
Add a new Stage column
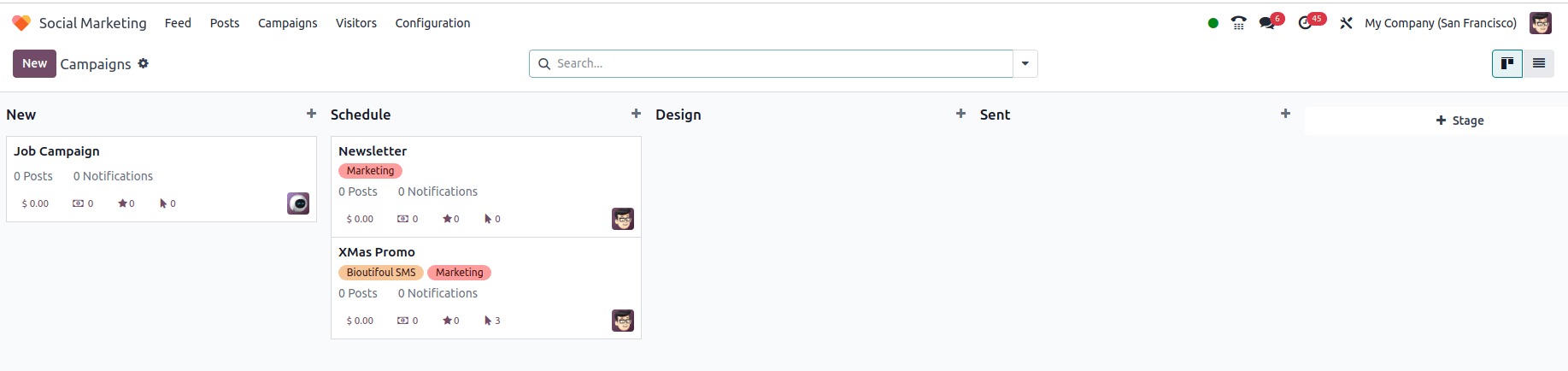pyautogui.click(x=1459, y=121)
